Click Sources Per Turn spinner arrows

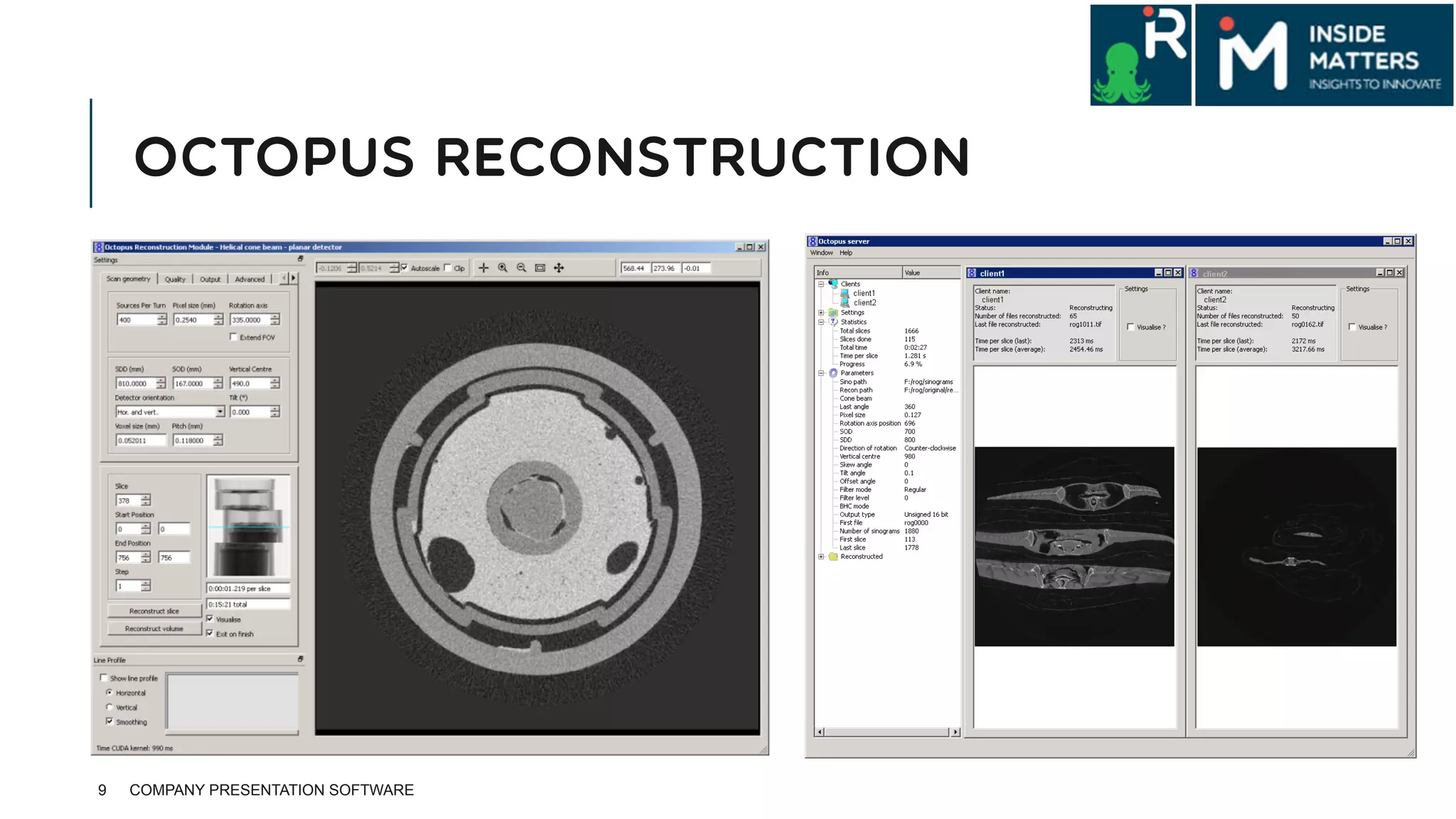(162, 319)
